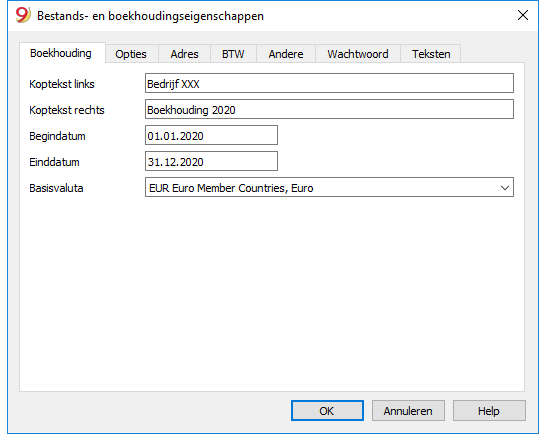This screenshot has width=546, height=441.
Task: Click the Koptekst links input field
Action: tap(329, 83)
